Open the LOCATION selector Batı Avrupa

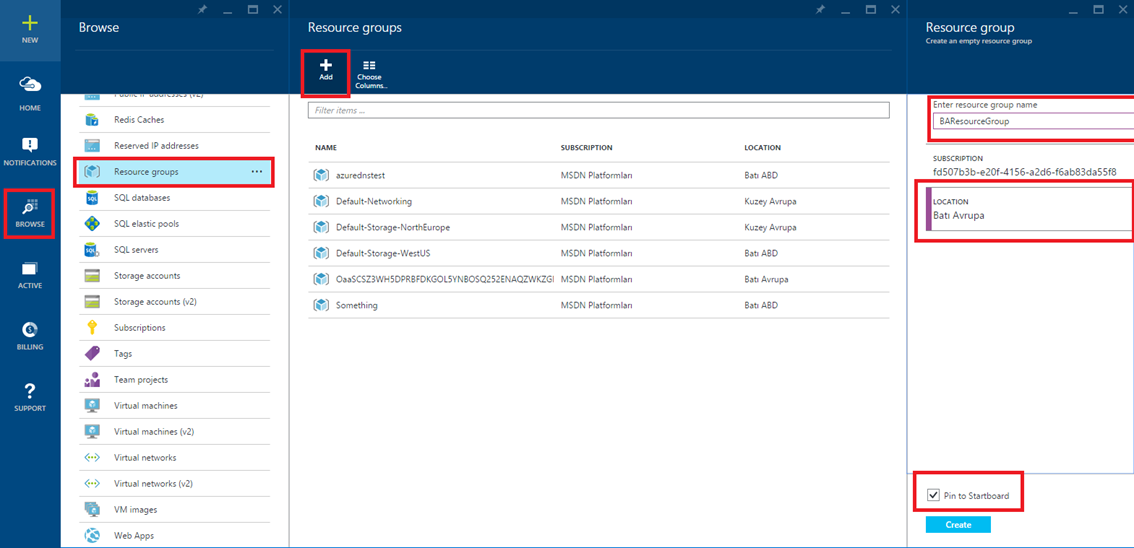pyautogui.click(x=1029, y=210)
